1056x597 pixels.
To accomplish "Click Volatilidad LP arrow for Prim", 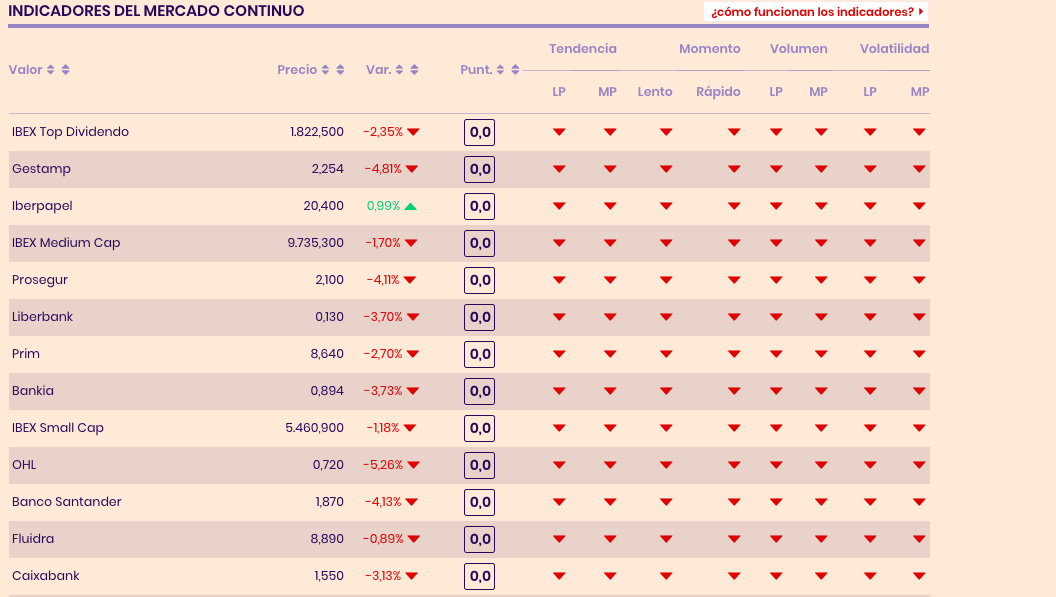I will point(870,354).
